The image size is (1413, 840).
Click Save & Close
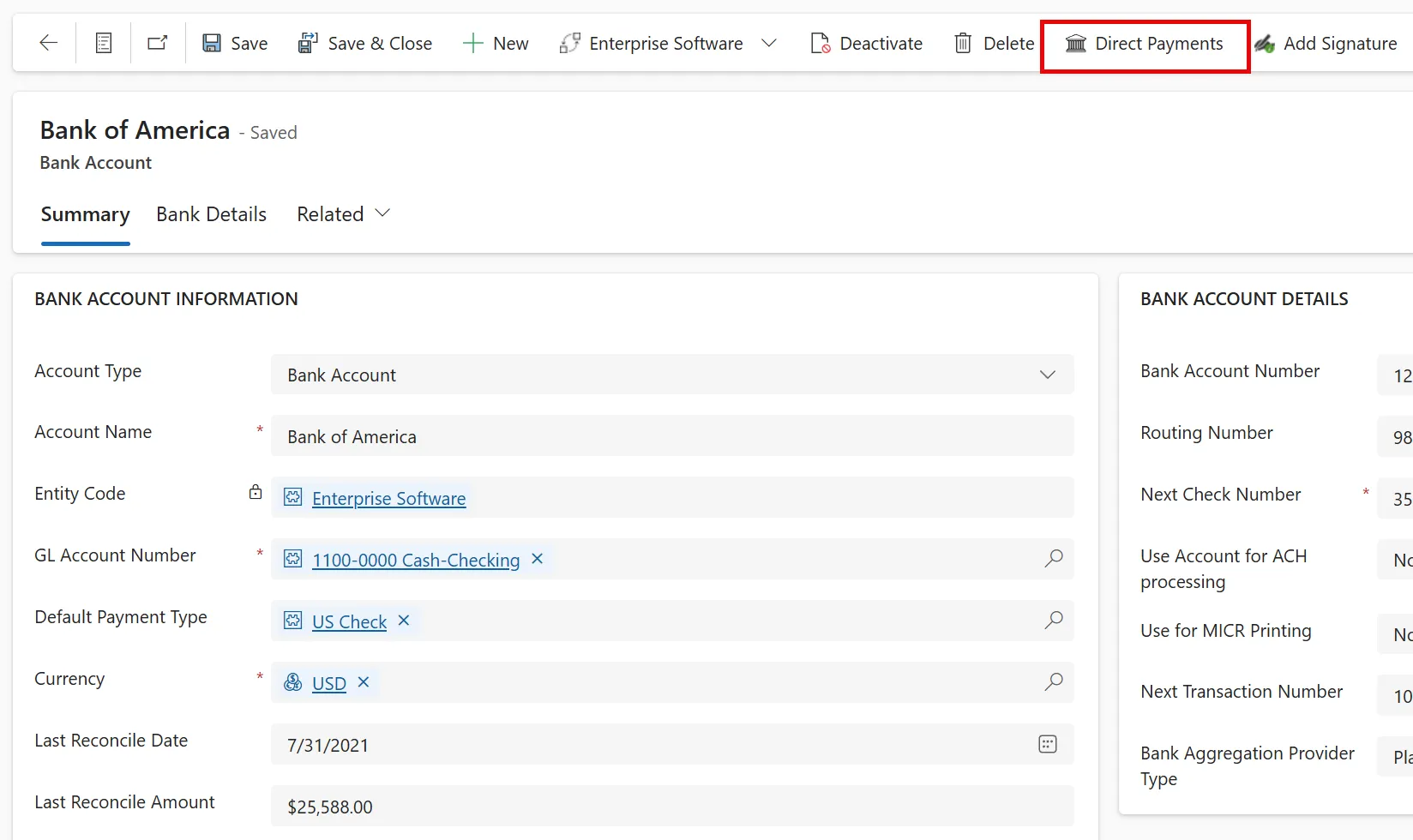pos(364,43)
